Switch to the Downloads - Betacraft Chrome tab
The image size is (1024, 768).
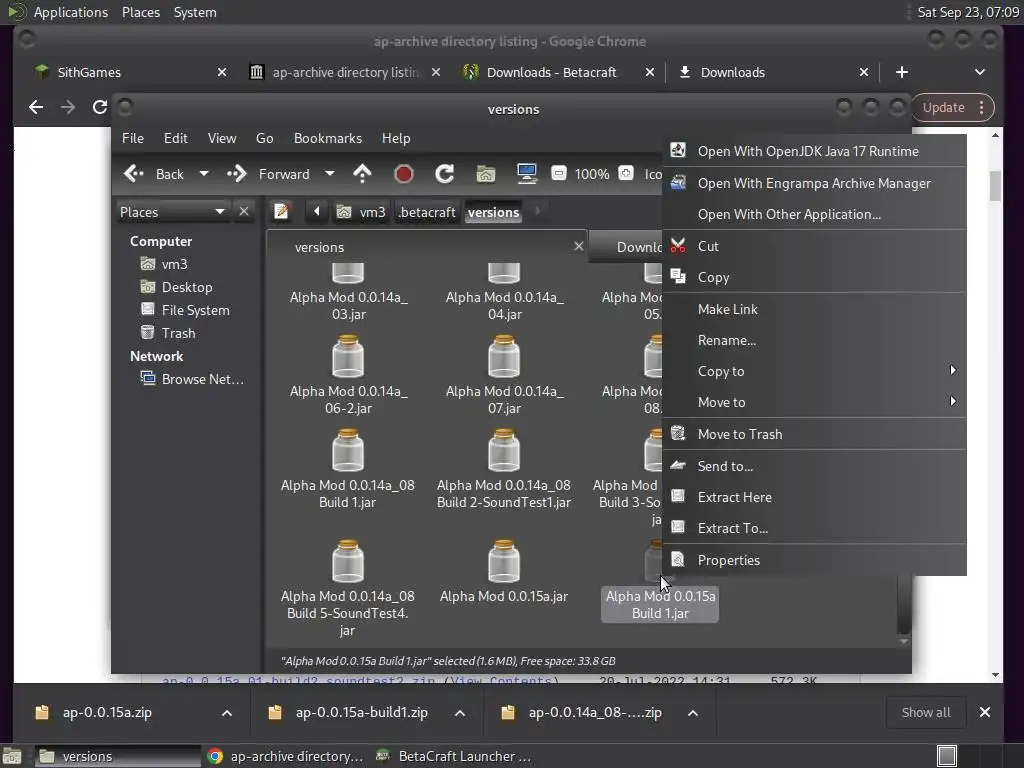click(559, 72)
